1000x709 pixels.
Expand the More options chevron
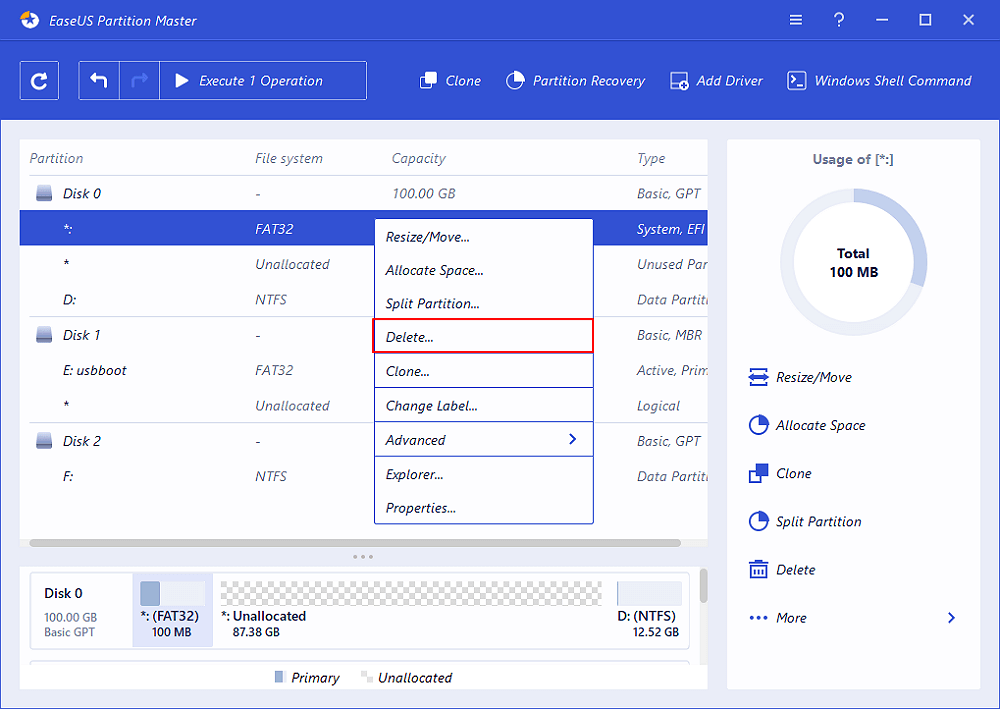(x=951, y=618)
